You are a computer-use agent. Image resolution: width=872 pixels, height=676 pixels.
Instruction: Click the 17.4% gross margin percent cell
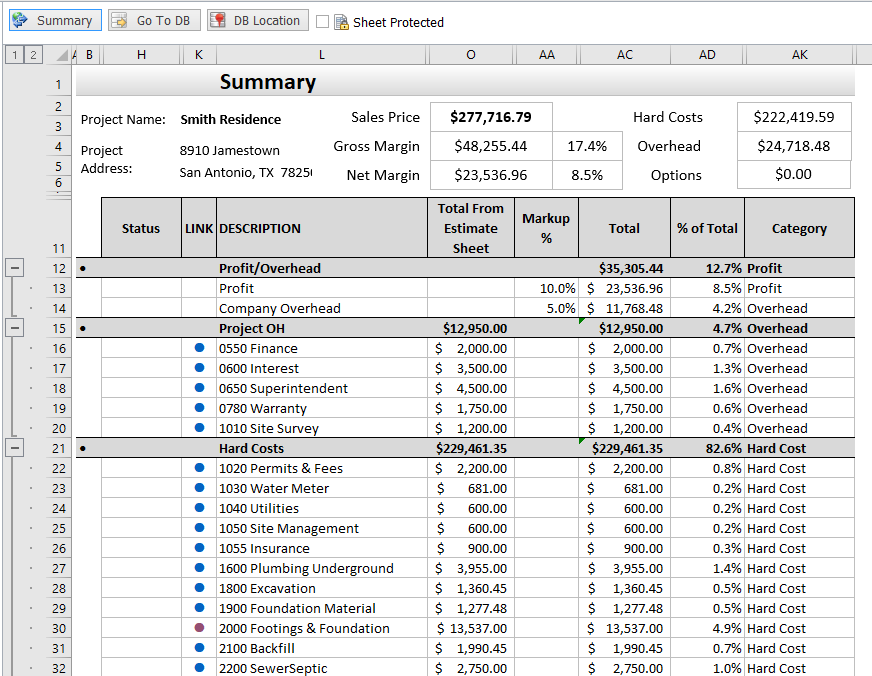[587, 146]
